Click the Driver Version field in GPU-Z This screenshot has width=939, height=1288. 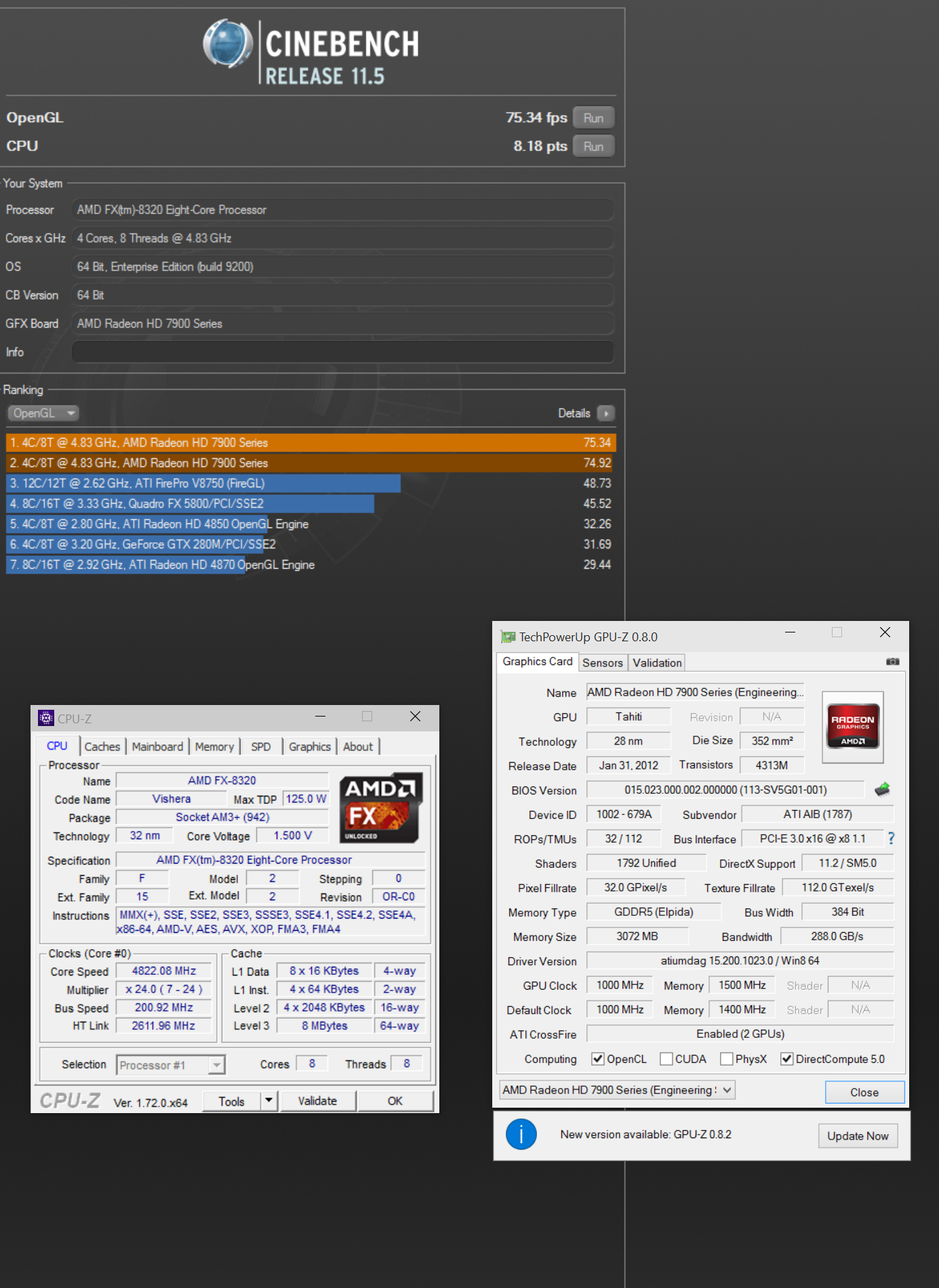(x=740, y=961)
